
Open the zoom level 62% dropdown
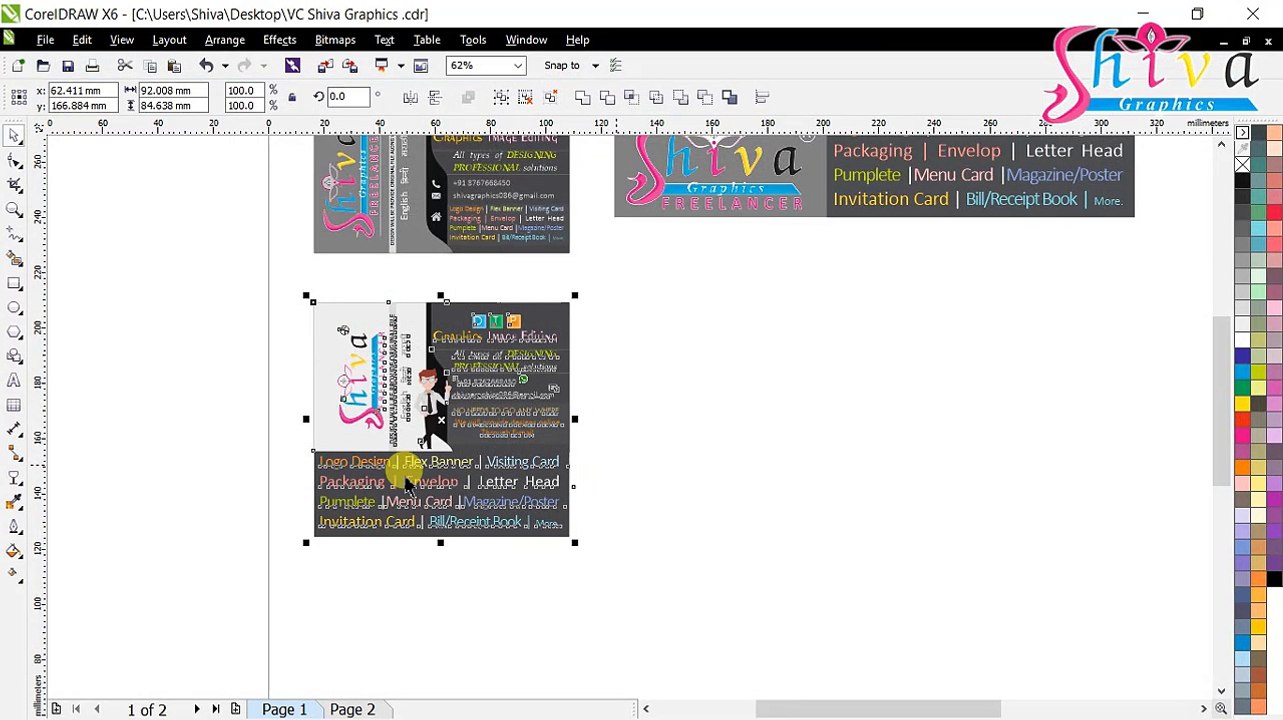click(x=518, y=66)
